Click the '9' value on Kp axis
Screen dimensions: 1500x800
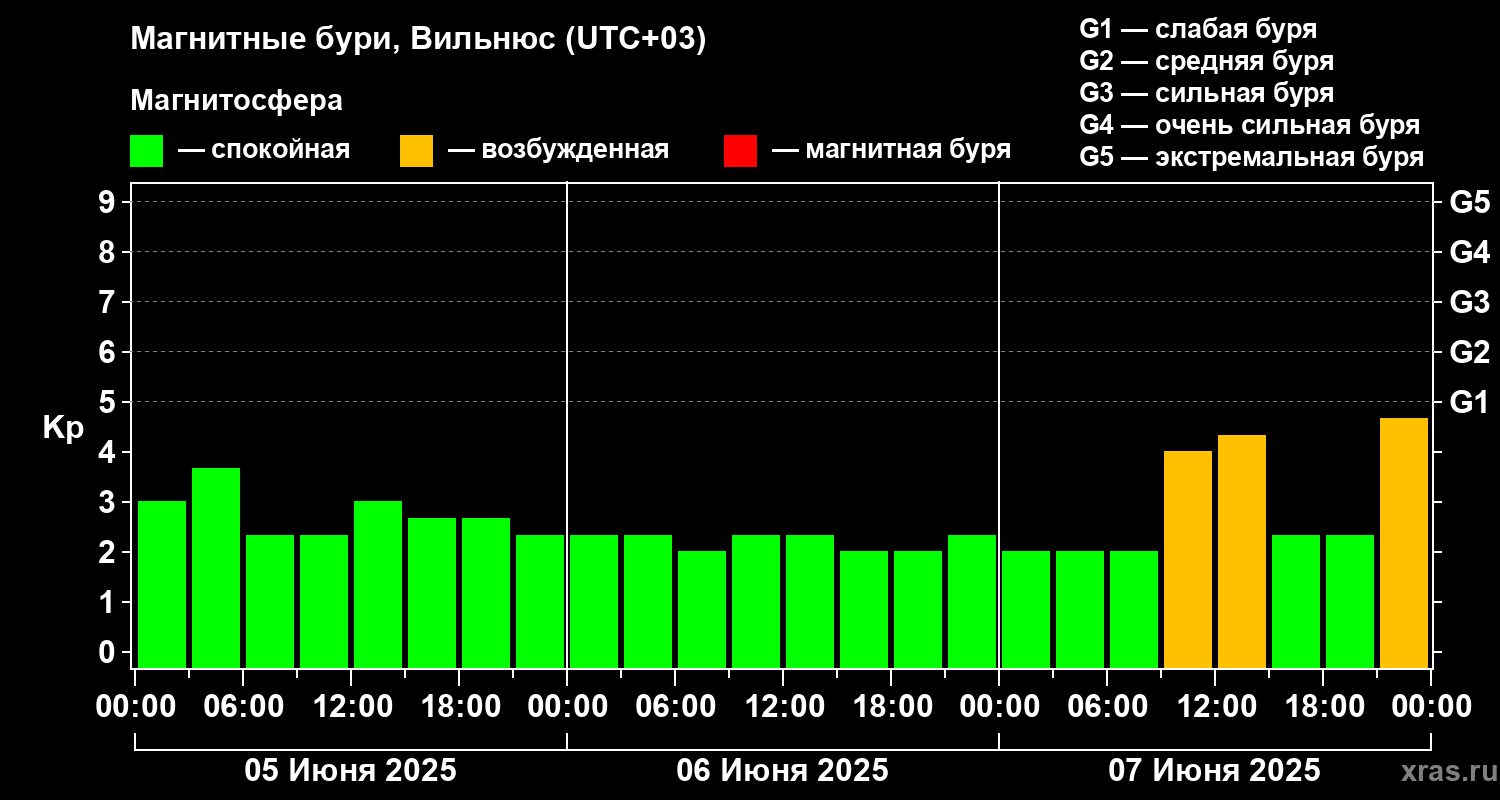(108, 202)
